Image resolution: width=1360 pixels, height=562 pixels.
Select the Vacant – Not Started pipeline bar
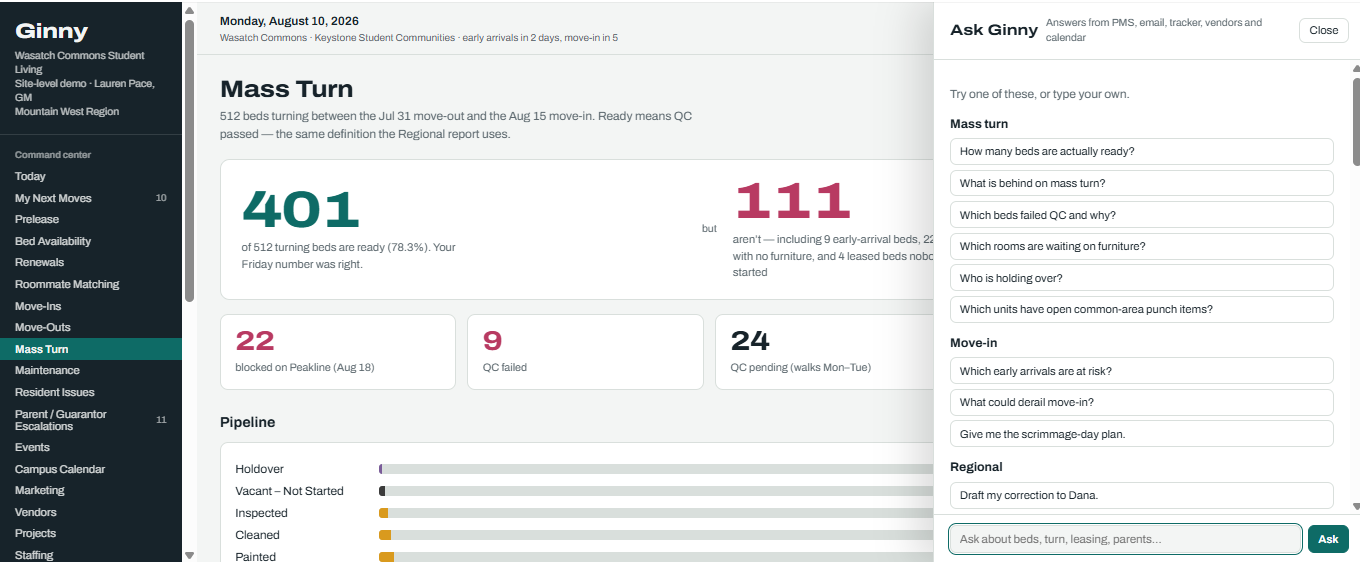[656, 491]
